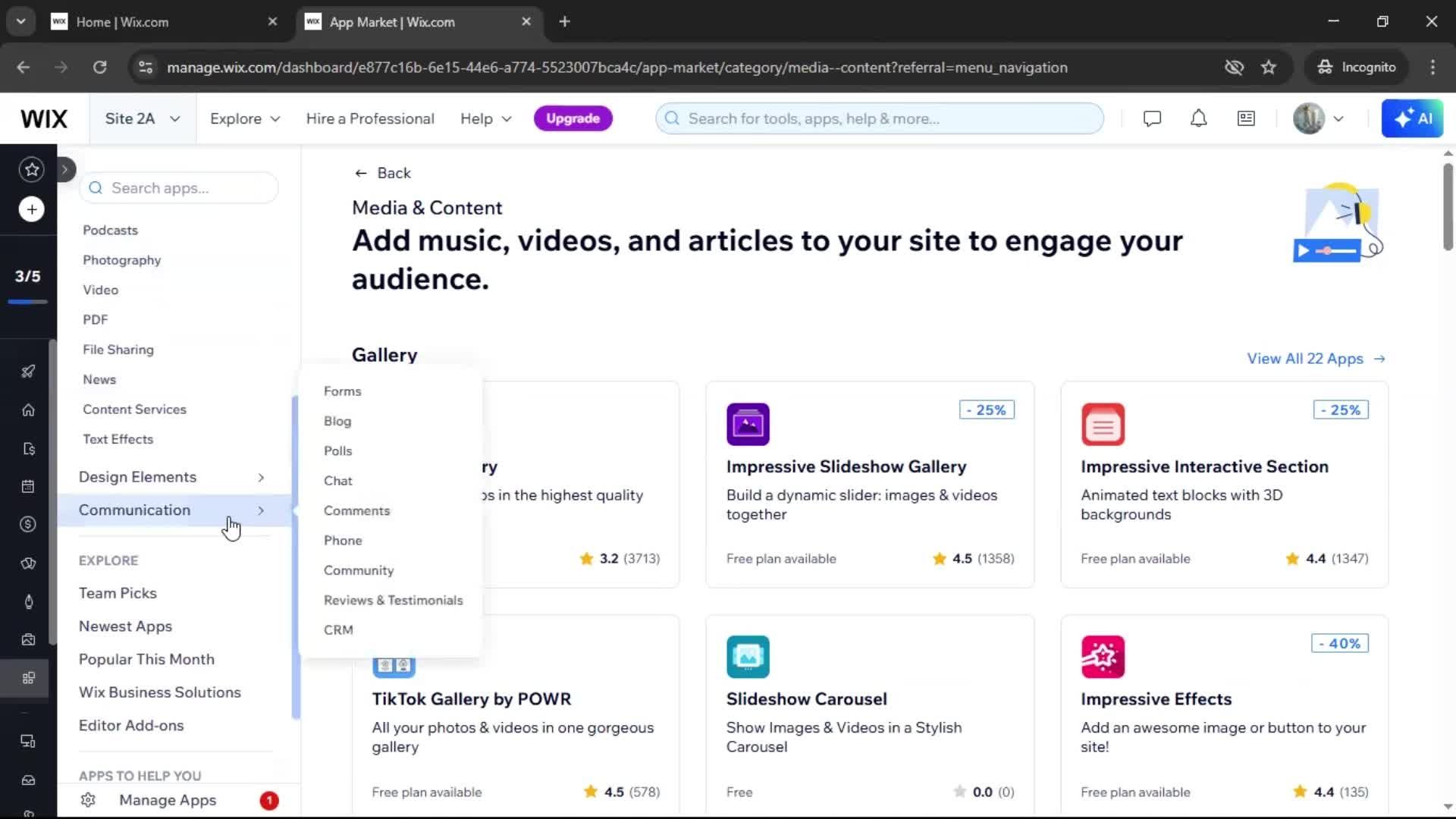Choose Comments in Communication flyout
Image resolution: width=1456 pixels, height=819 pixels.
coord(356,510)
